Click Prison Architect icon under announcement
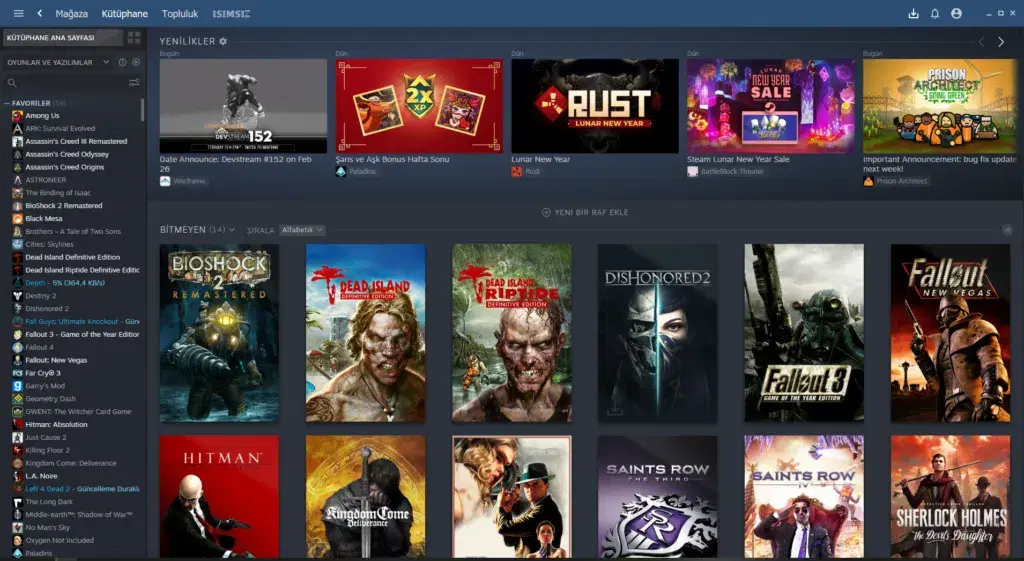1024x561 pixels. point(869,181)
